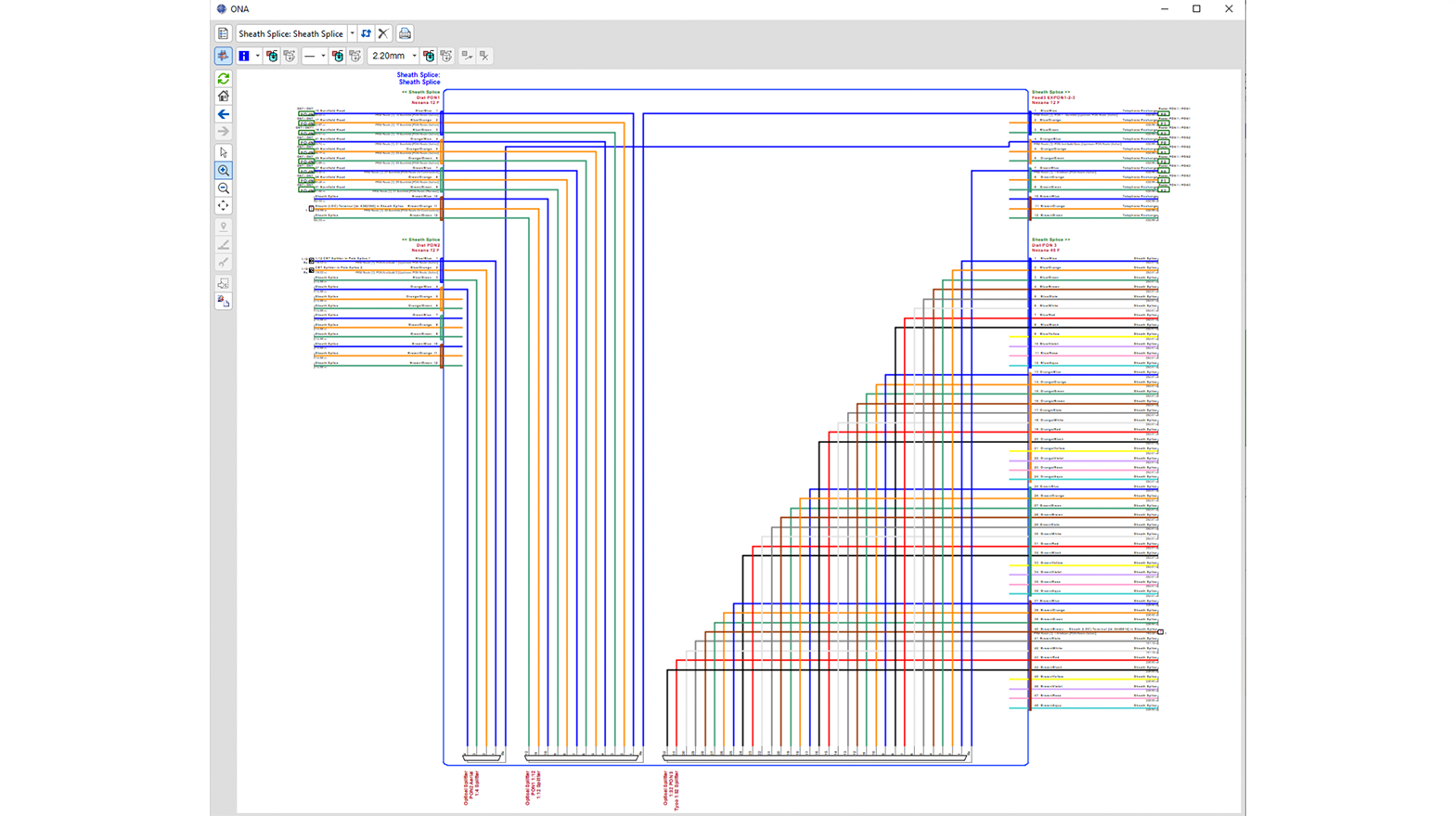Click the X clear icon beside swap
Viewport: 1456px width, 816px height.
(x=383, y=33)
